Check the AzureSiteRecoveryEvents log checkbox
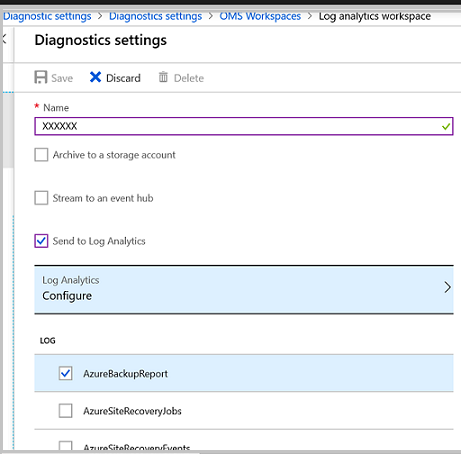 click(x=65, y=446)
